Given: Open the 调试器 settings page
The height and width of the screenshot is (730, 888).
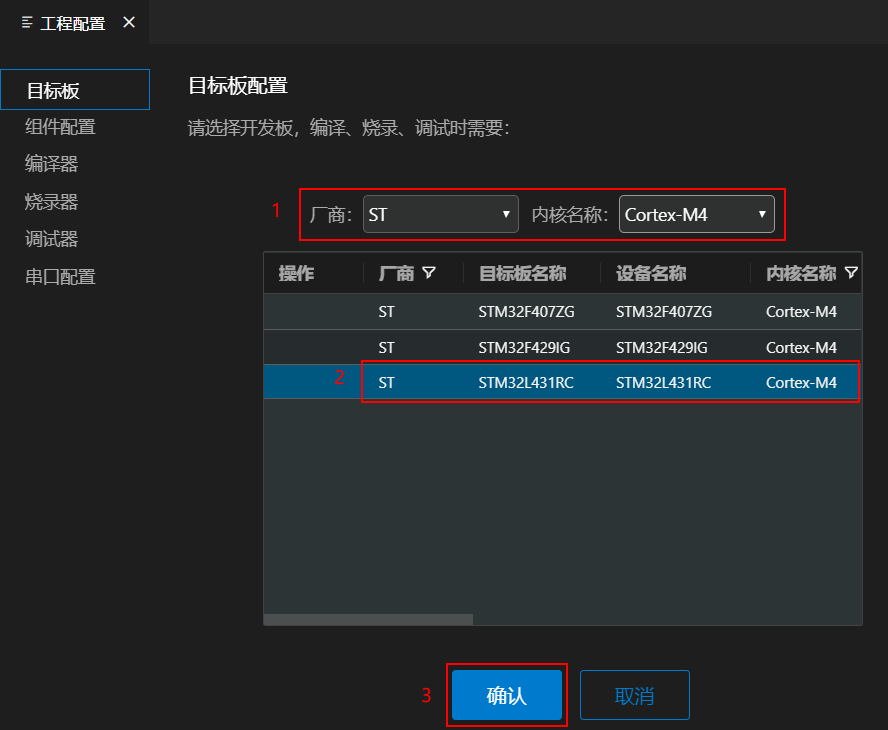Looking at the screenshot, I should point(51,239).
